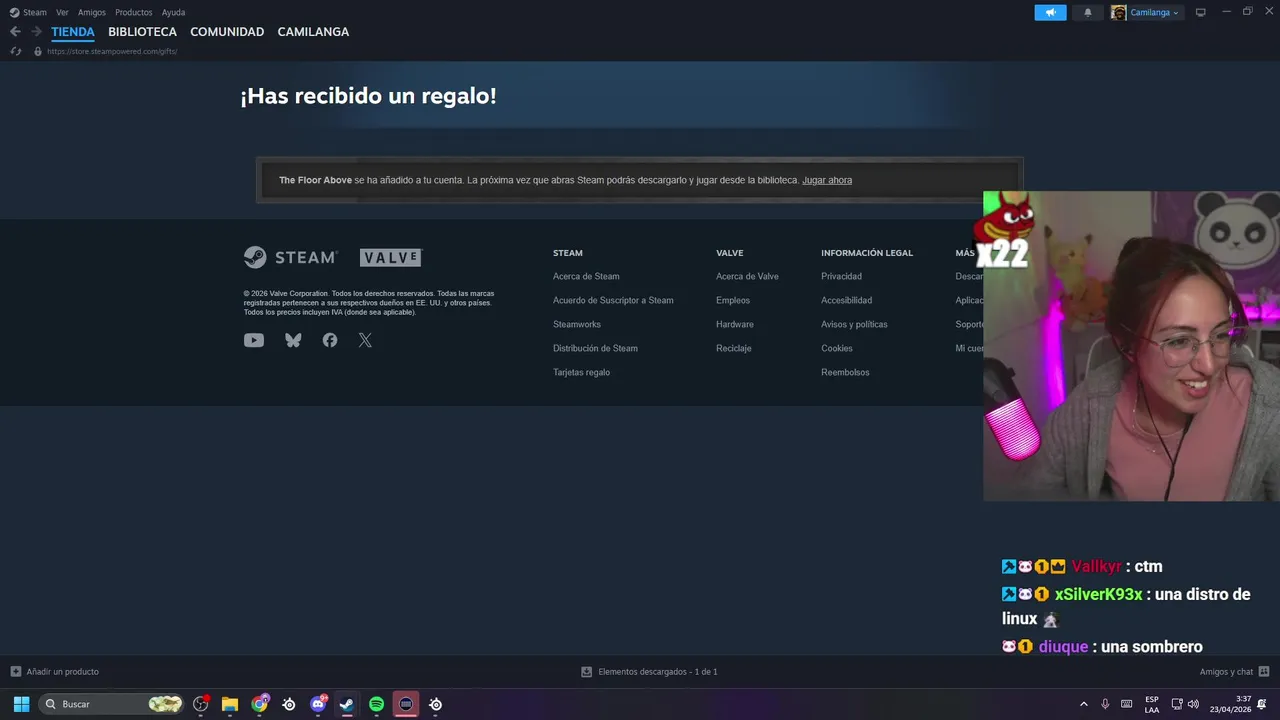
Task: Open the YouTube social icon
Action: point(254,340)
